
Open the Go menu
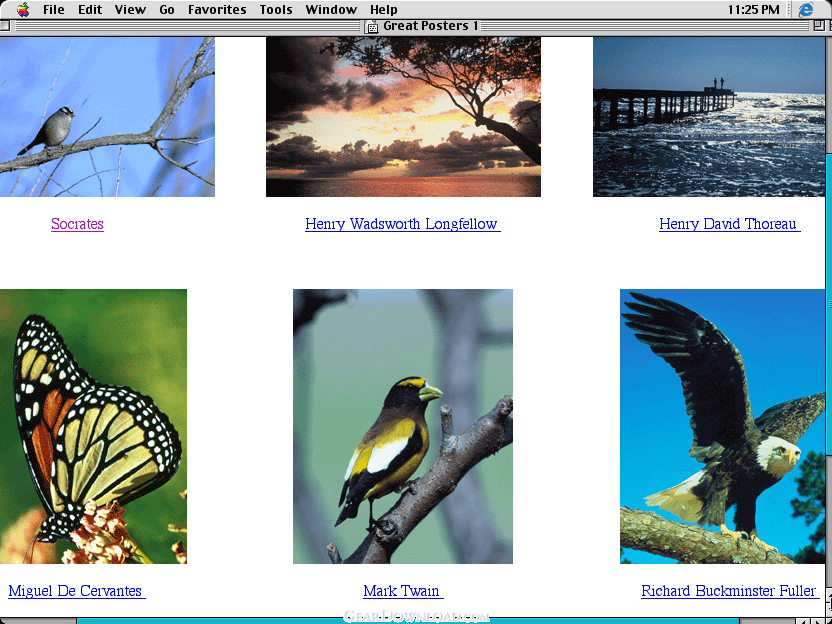167,10
